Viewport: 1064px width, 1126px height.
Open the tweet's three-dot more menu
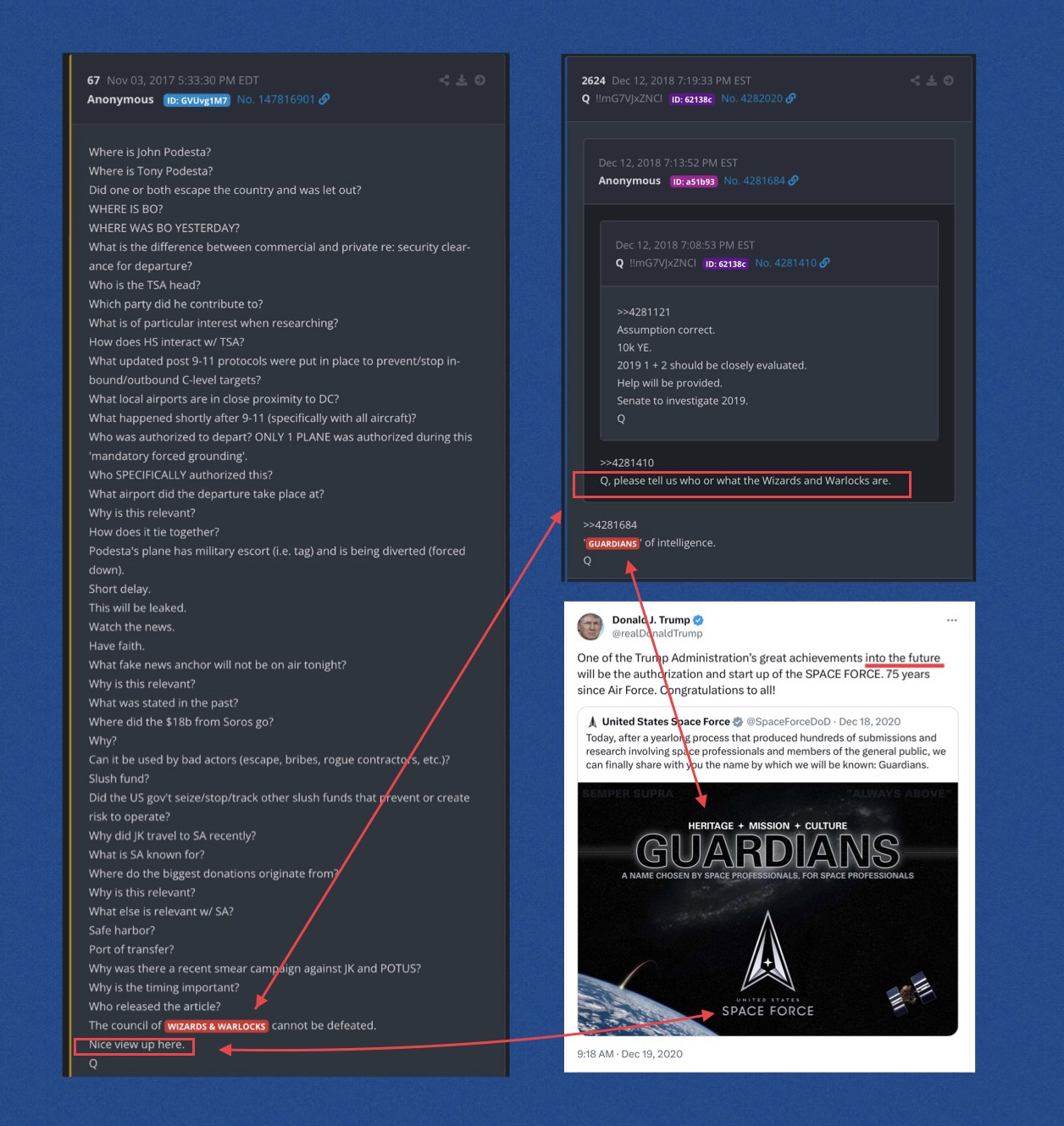(x=952, y=620)
